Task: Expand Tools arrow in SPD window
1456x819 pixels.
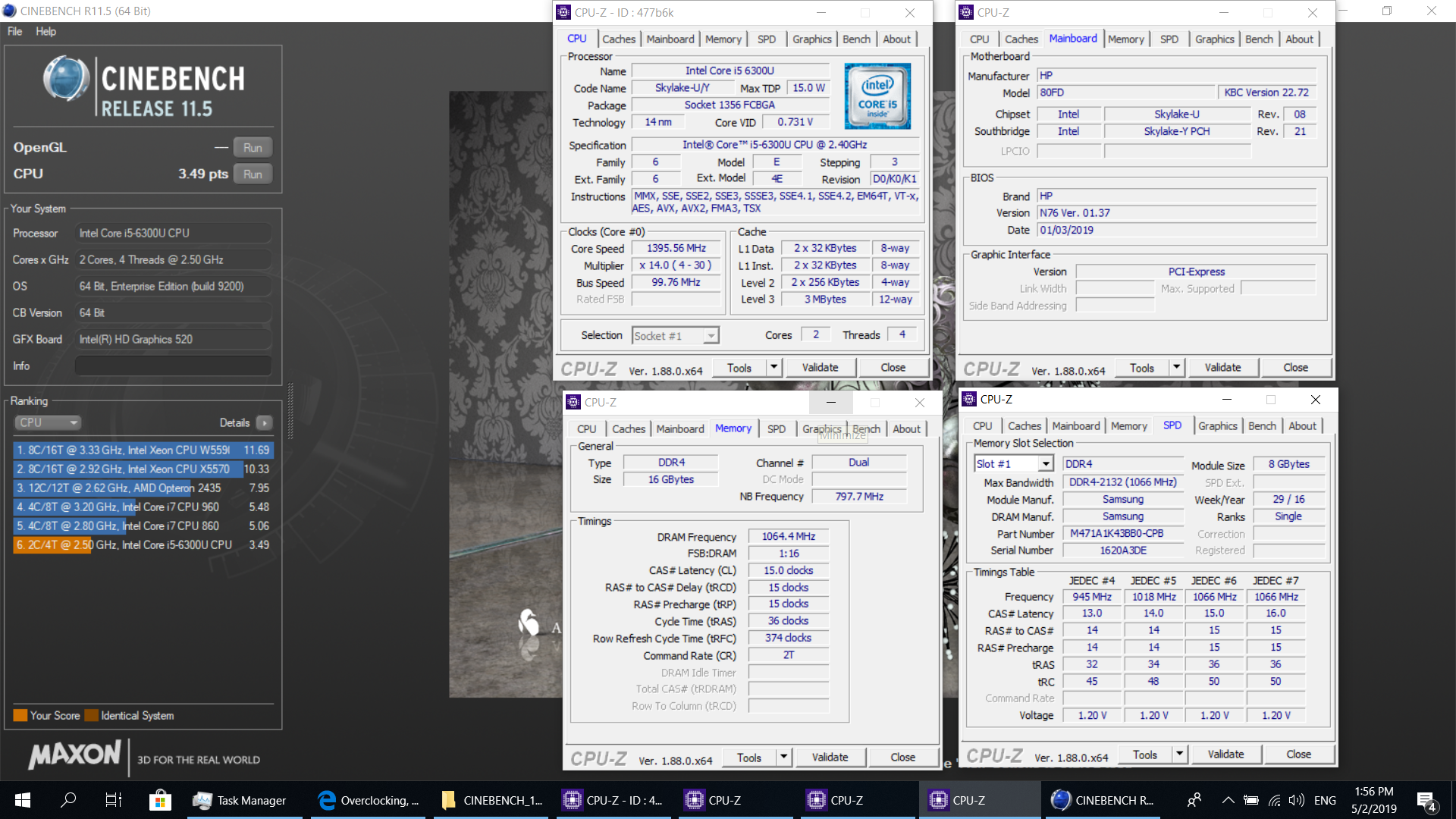Action: click(x=1179, y=754)
